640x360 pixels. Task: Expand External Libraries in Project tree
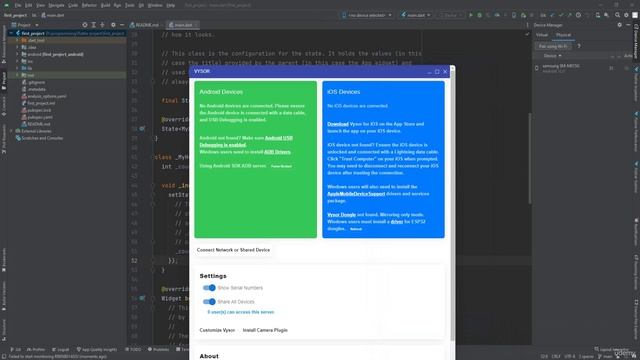point(11,131)
